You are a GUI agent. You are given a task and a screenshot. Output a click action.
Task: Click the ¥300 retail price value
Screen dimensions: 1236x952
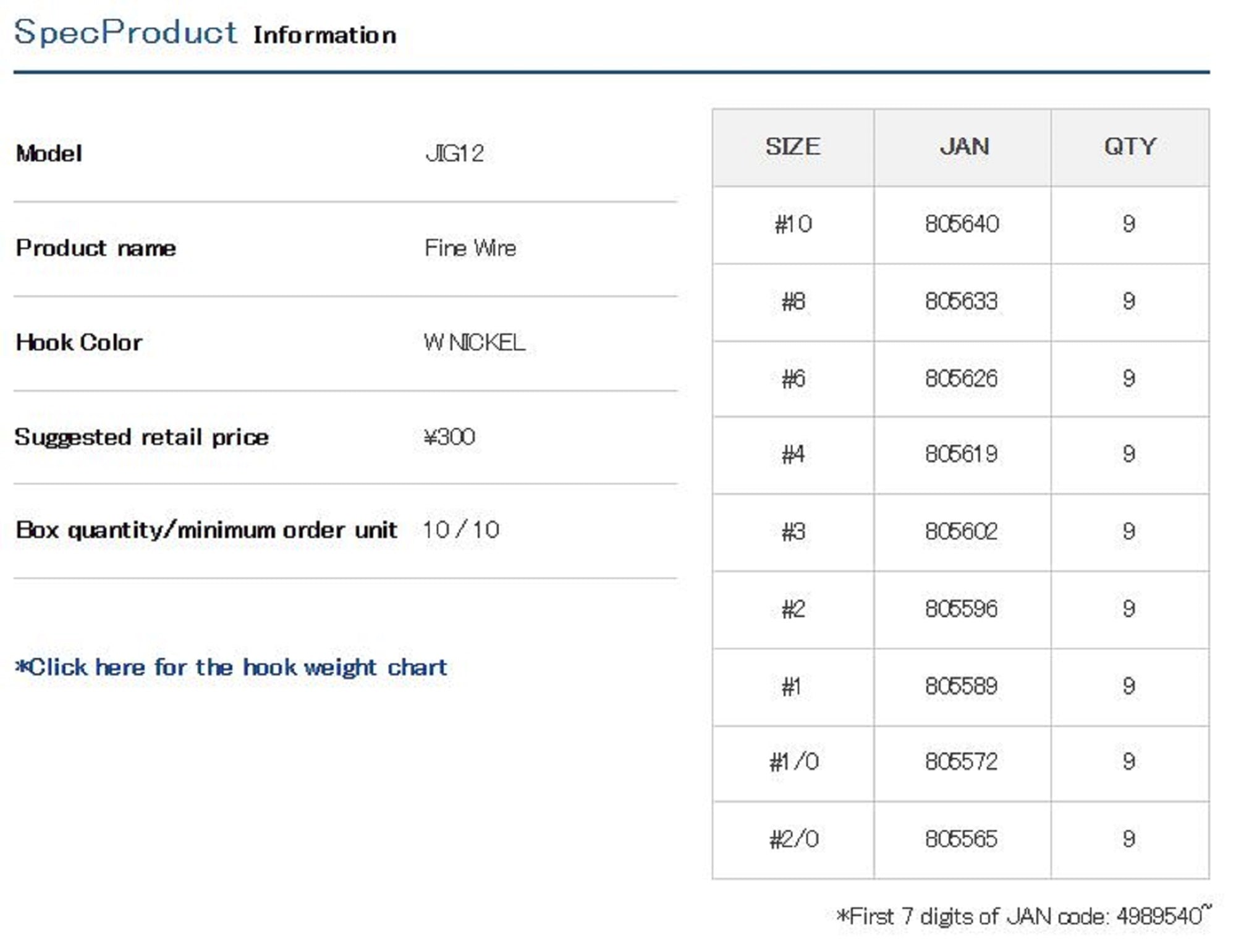[x=449, y=437]
